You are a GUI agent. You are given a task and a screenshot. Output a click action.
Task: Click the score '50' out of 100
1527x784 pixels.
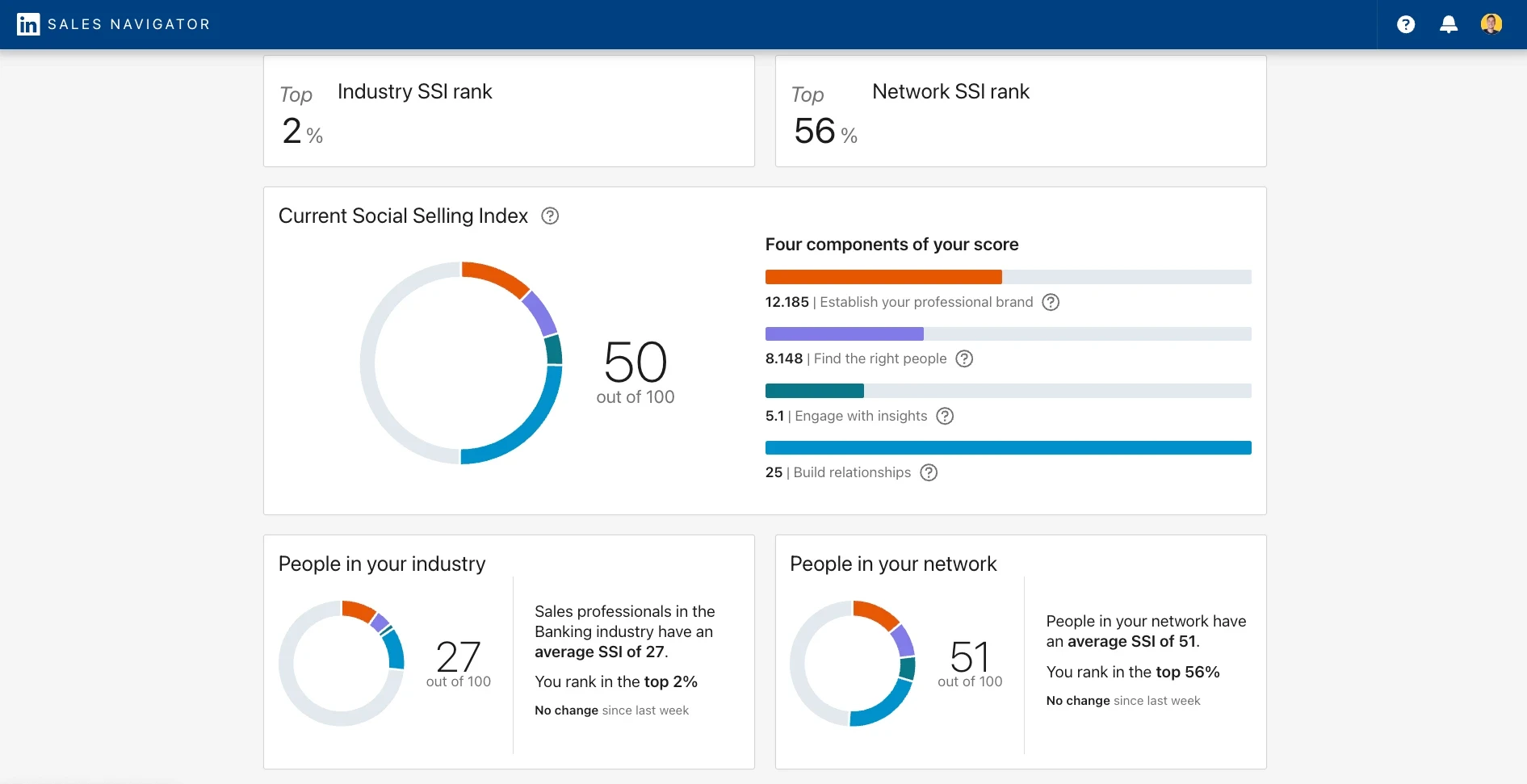636,362
